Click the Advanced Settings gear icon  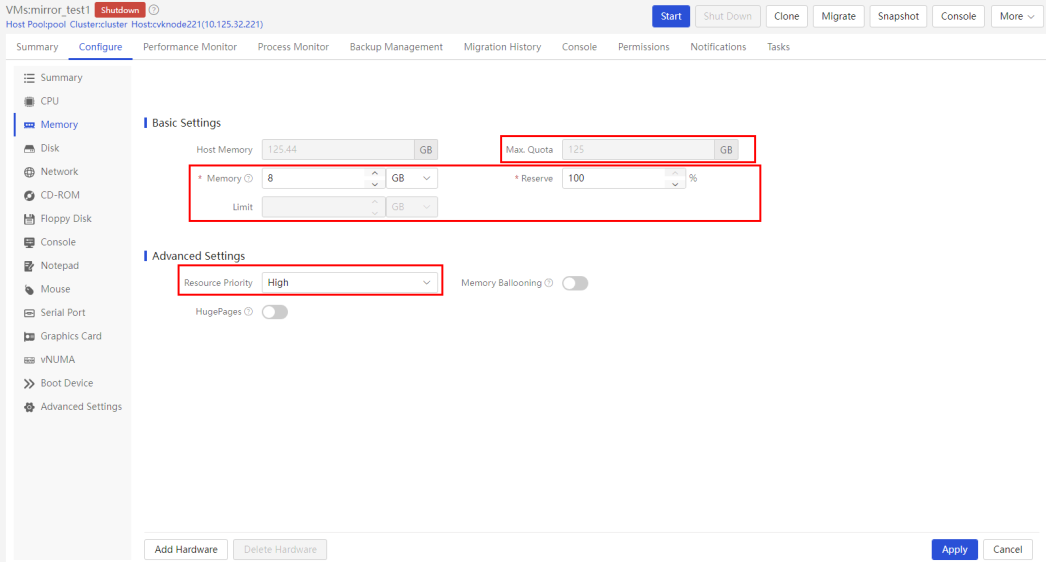(29, 407)
